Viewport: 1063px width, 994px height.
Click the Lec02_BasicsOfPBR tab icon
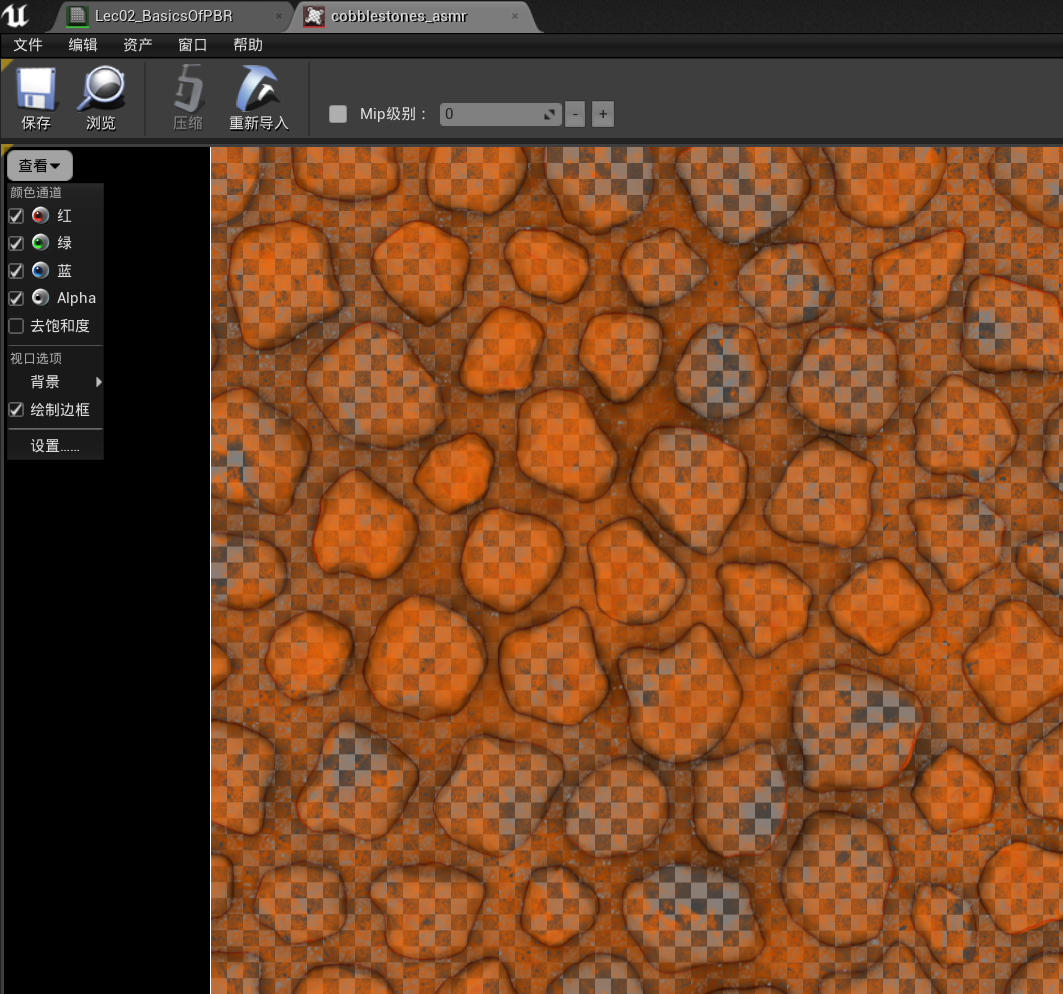point(77,16)
